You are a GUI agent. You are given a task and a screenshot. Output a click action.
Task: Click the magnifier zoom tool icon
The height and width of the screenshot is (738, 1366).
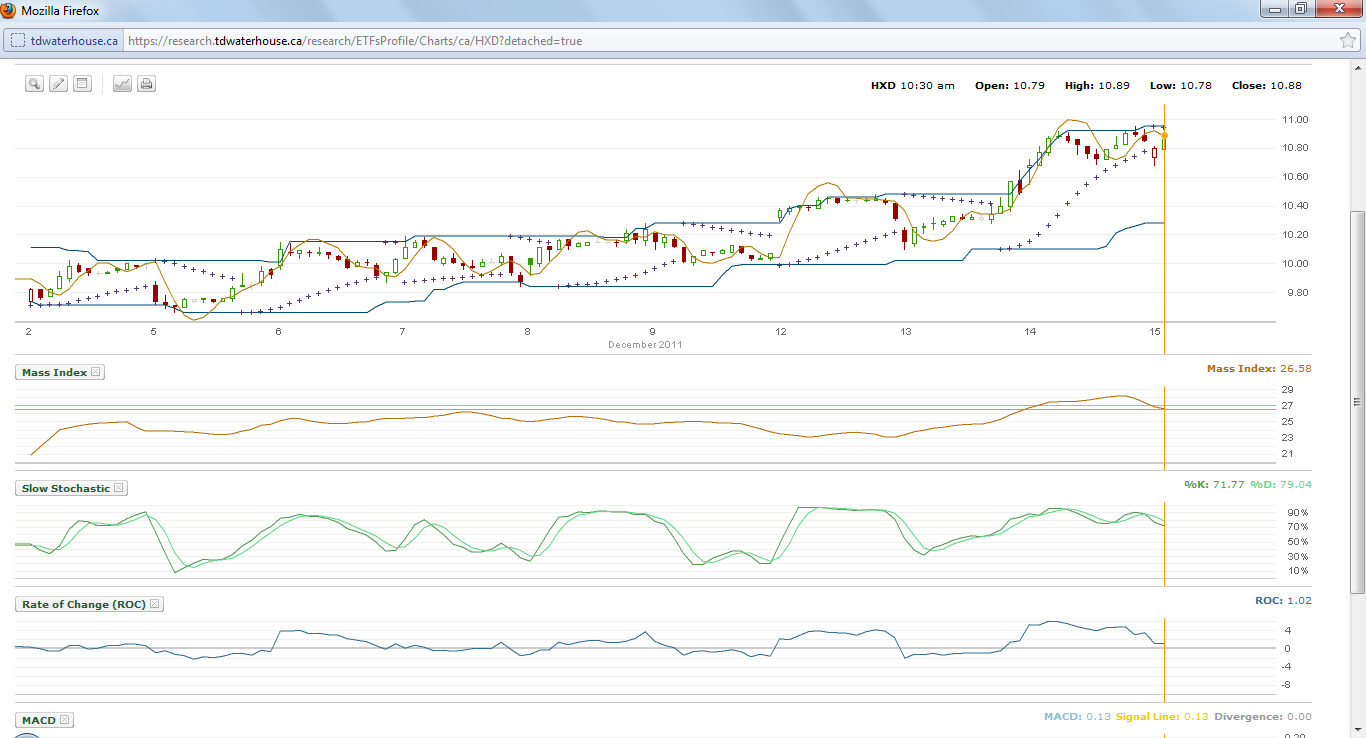34,84
